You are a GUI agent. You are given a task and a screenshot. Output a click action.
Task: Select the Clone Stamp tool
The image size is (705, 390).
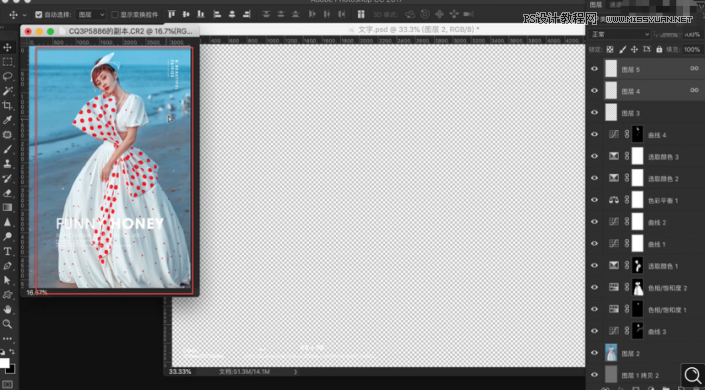[x=8, y=164]
